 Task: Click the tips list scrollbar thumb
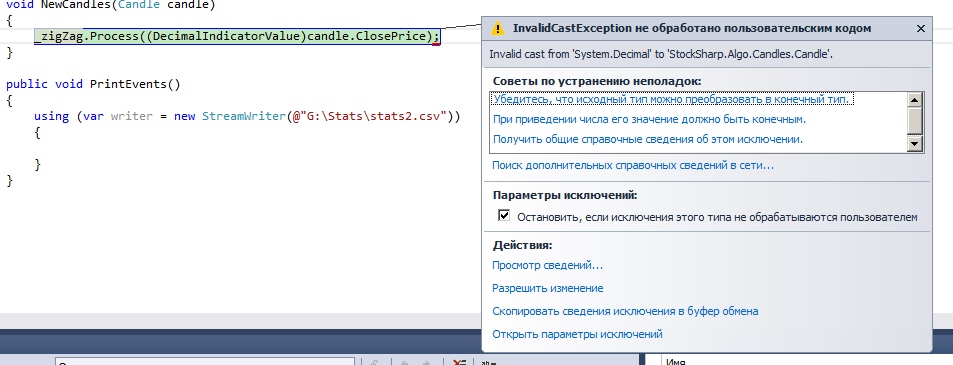click(915, 120)
